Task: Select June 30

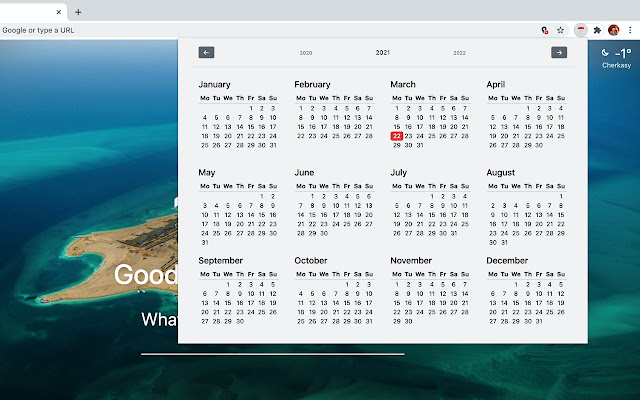Action: click(x=324, y=233)
